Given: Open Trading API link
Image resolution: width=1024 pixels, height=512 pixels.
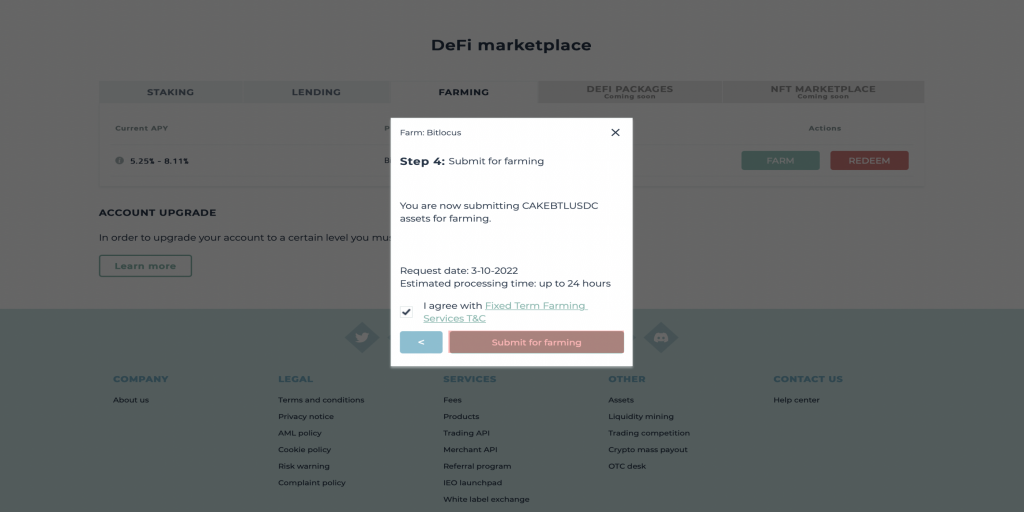Looking at the screenshot, I should click(x=466, y=433).
